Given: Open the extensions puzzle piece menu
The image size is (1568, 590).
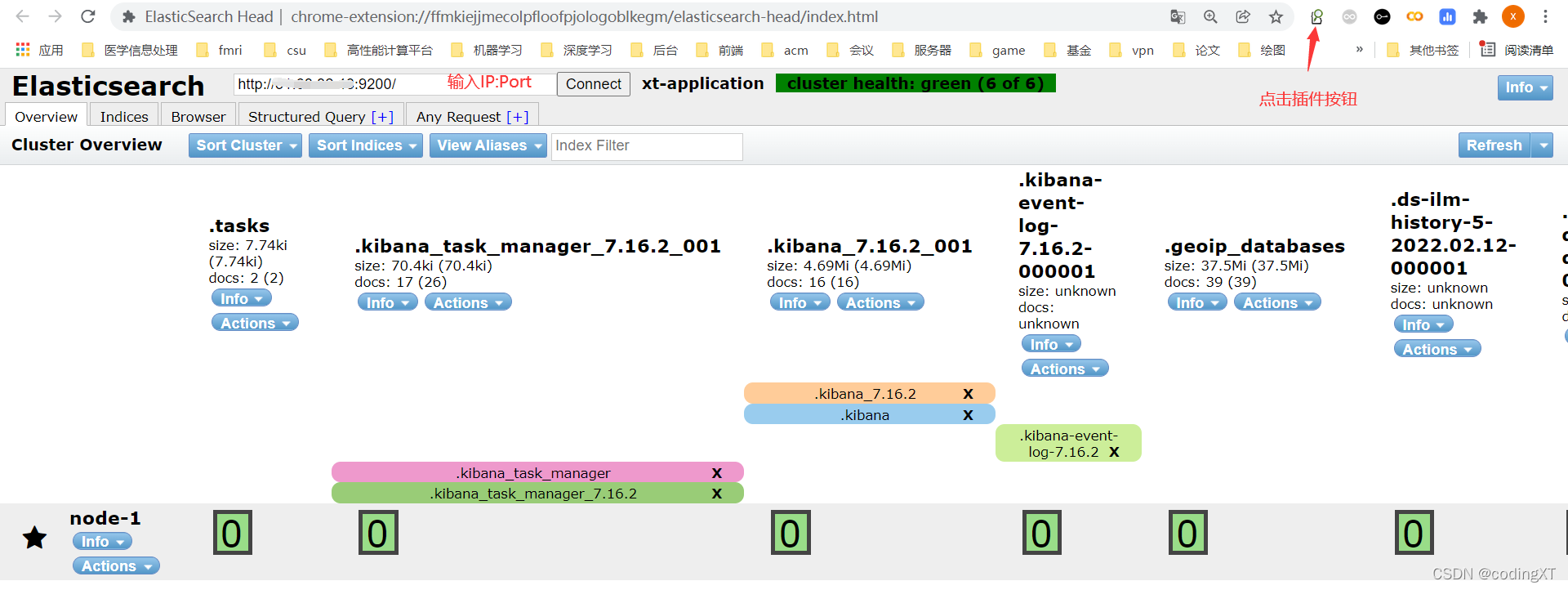Looking at the screenshot, I should 1480,16.
